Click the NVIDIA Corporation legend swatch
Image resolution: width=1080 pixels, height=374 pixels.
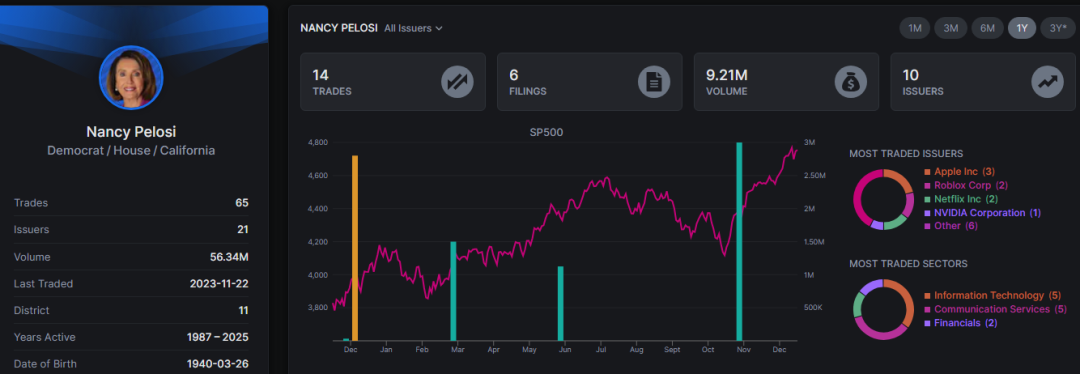927,213
